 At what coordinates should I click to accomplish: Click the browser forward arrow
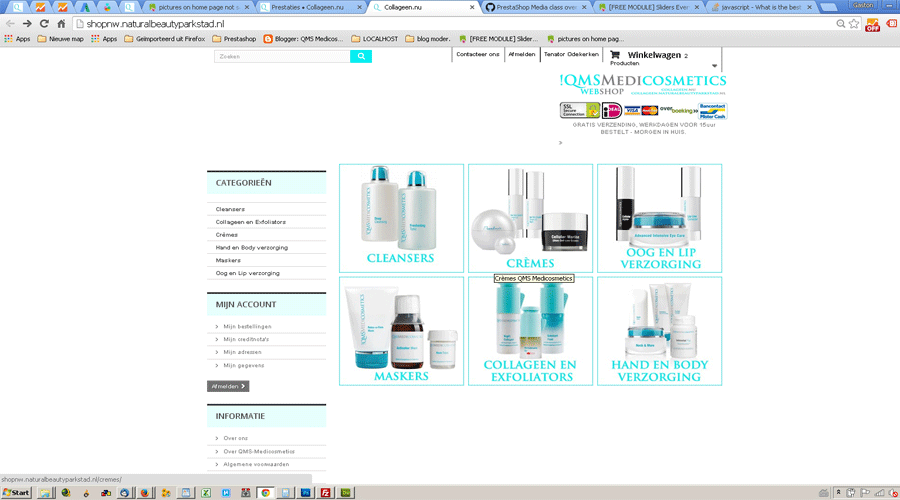[x=27, y=24]
